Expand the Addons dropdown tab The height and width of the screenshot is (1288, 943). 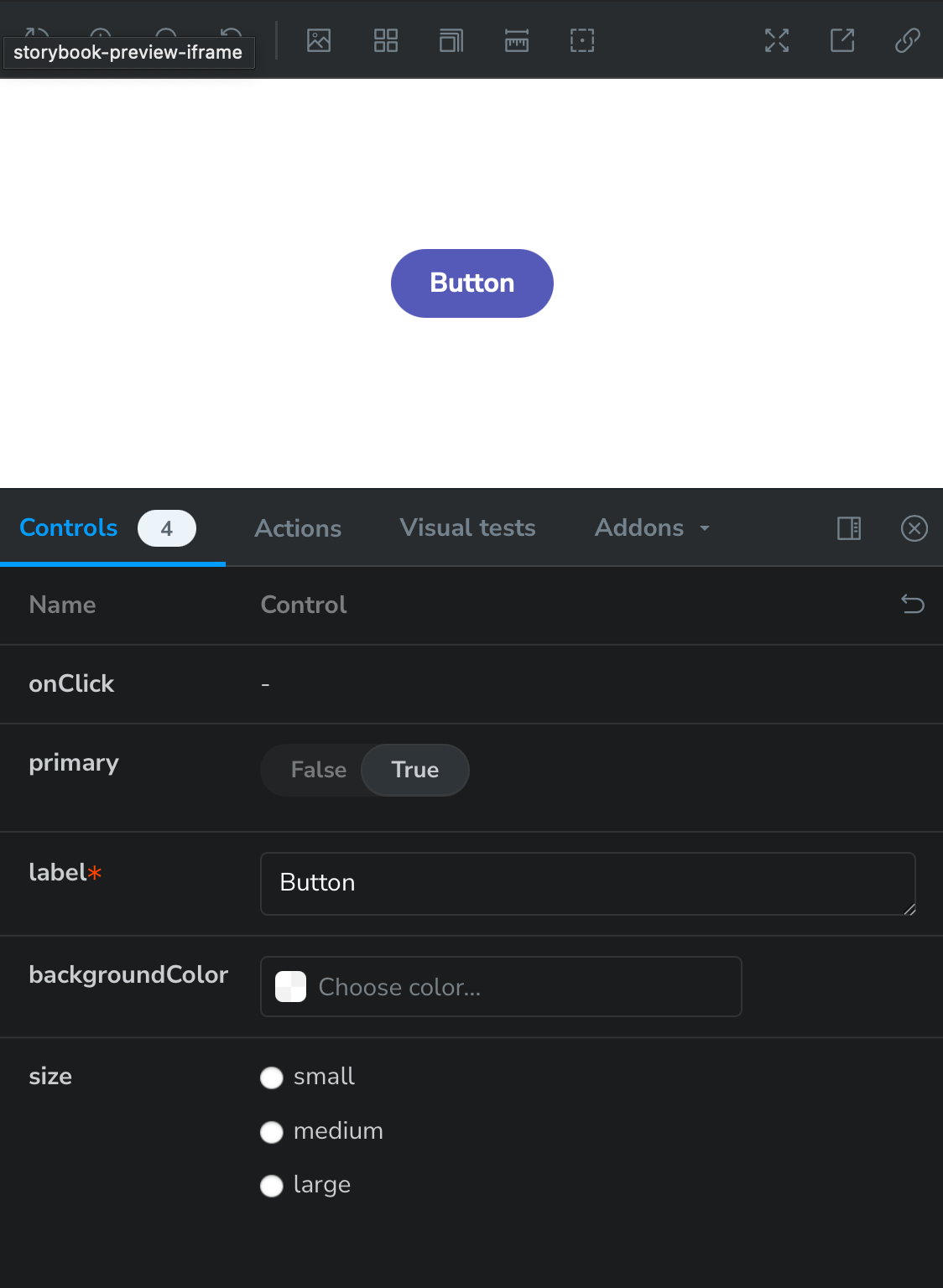tap(653, 527)
